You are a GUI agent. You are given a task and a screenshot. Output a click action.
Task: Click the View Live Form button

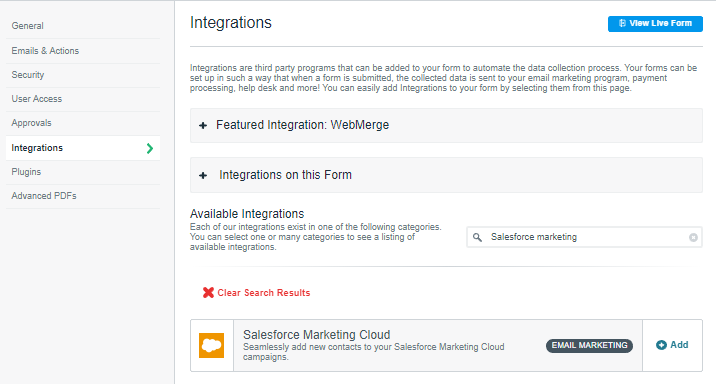coord(655,24)
